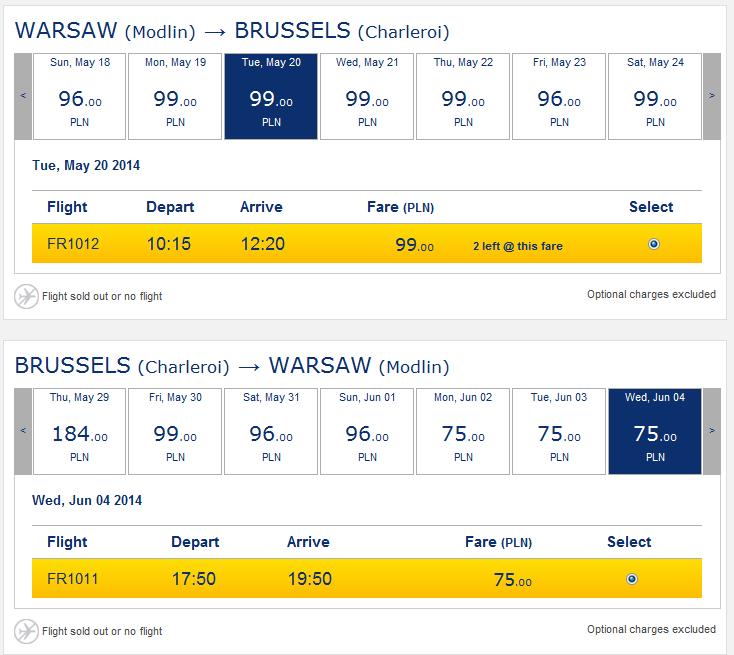Choose the Fri, May 30 return date

click(175, 431)
